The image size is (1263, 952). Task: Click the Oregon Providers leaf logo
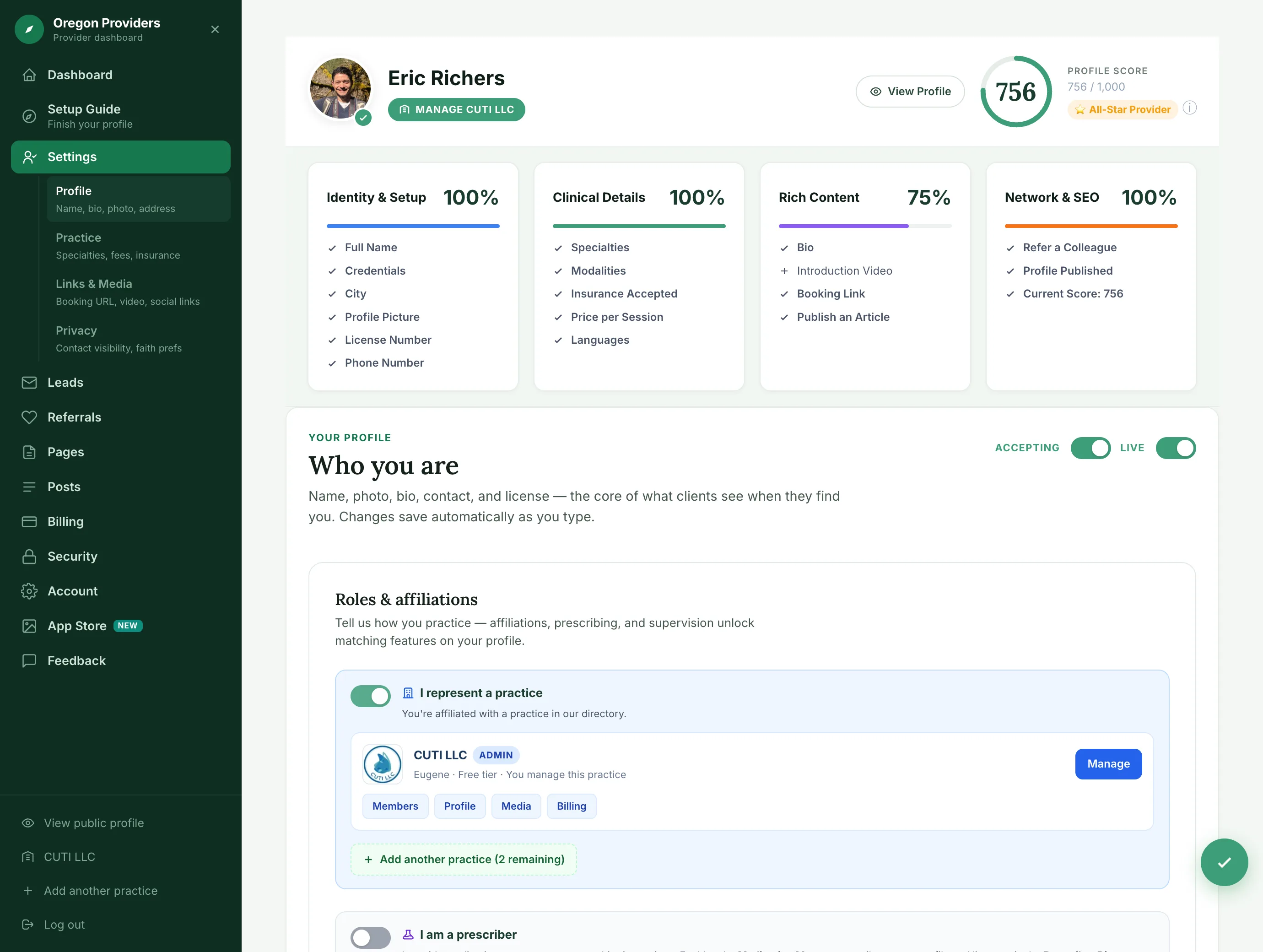[29, 29]
